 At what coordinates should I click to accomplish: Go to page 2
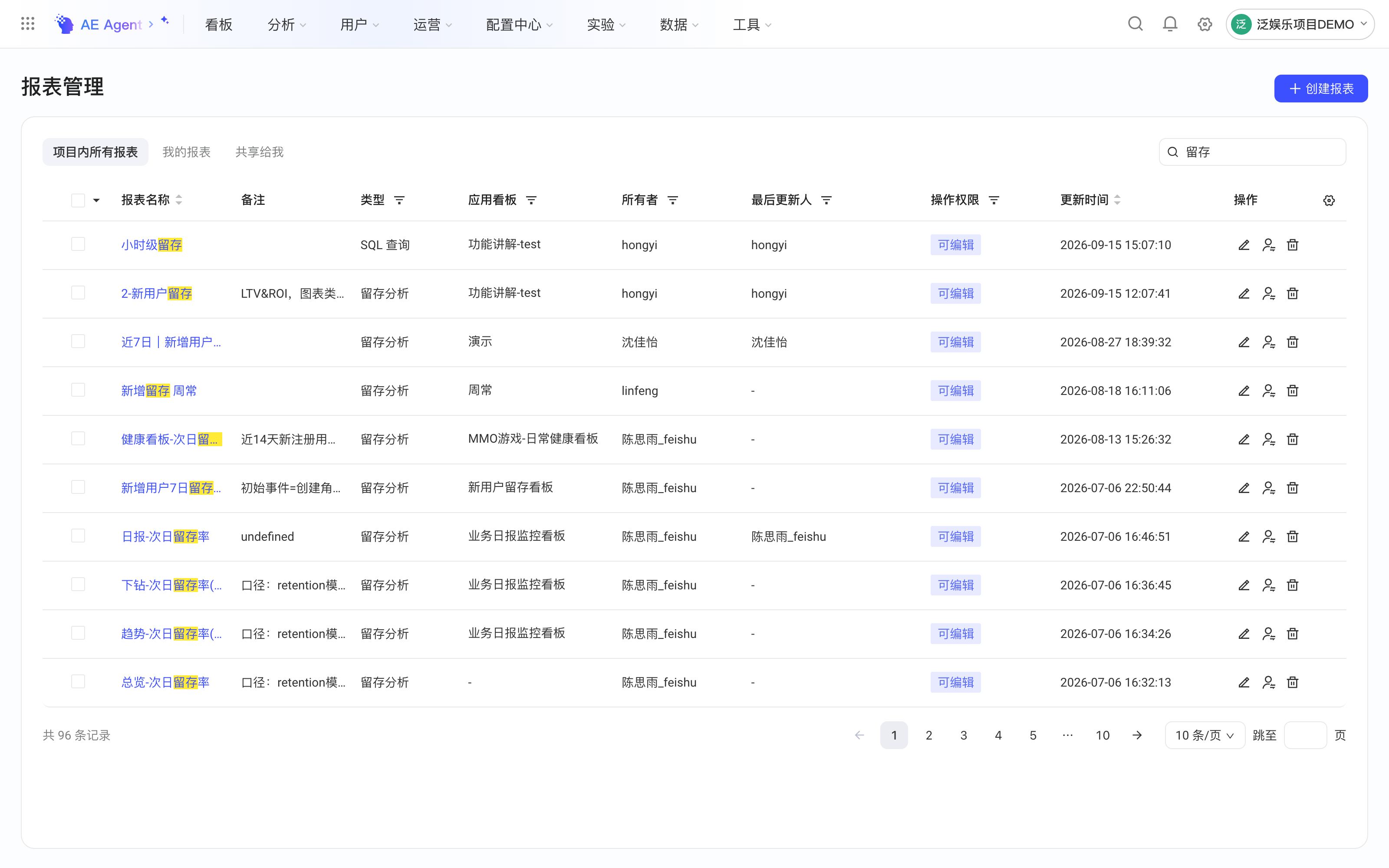929,735
